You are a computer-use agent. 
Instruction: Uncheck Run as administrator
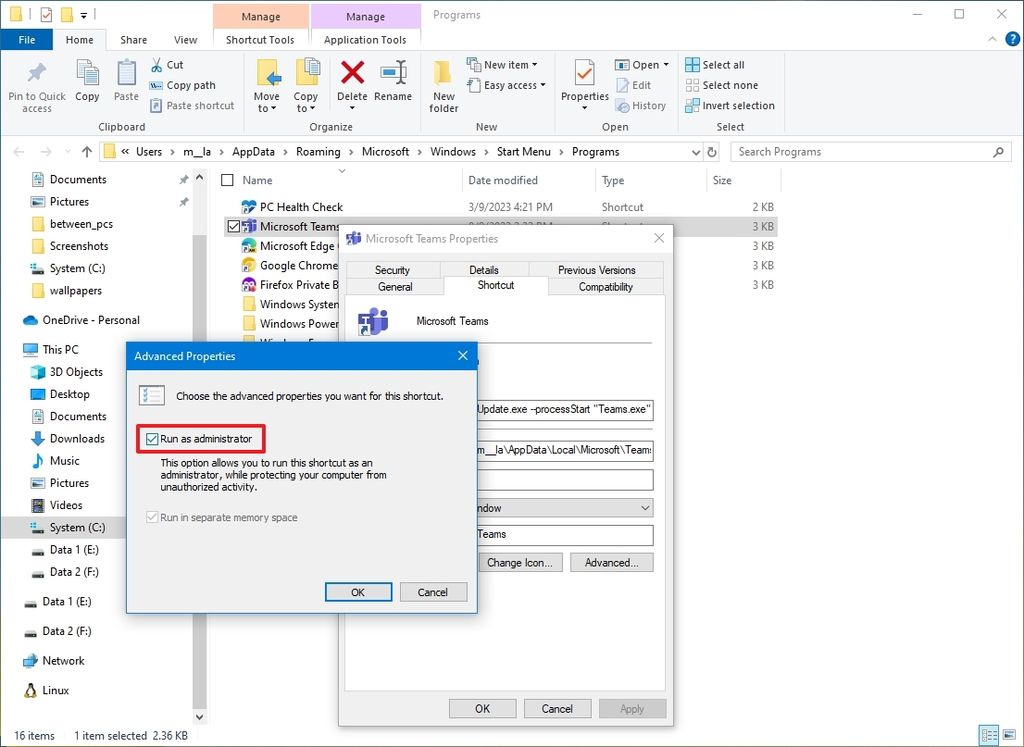pos(152,438)
